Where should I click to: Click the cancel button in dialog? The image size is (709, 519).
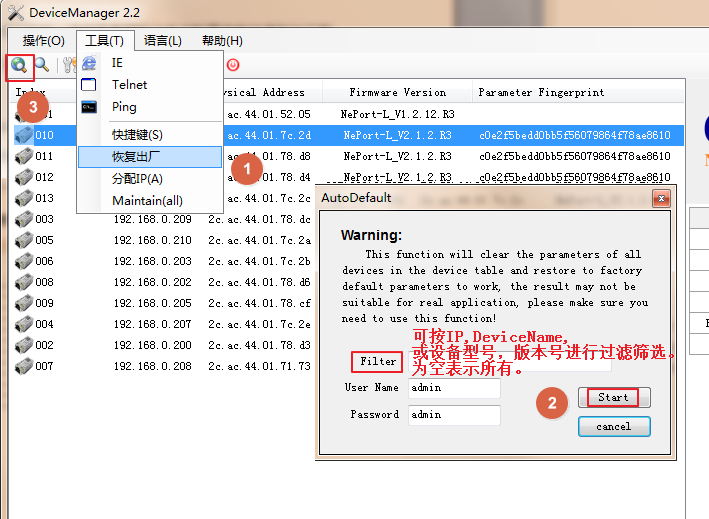pos(614,426)
